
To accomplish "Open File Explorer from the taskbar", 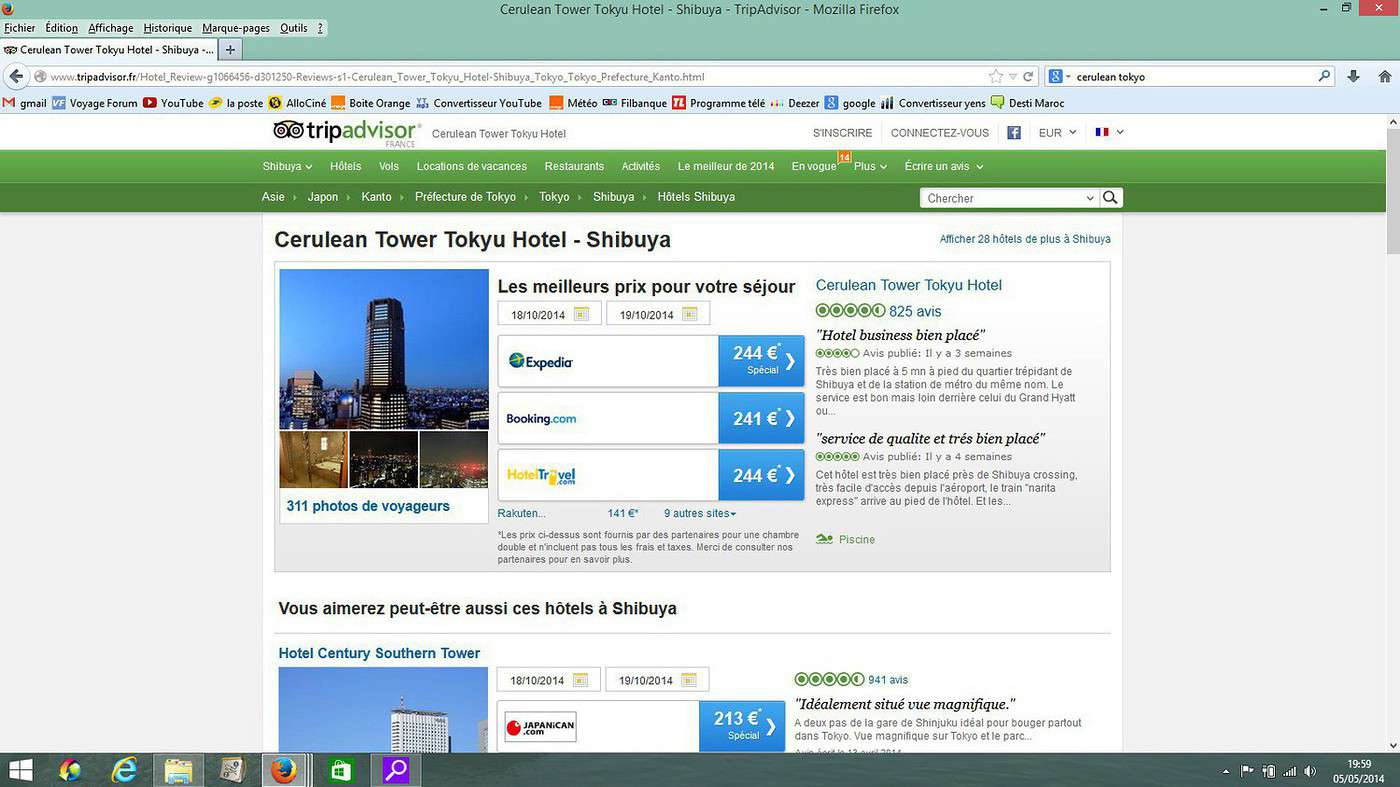I will pos(178,770).
